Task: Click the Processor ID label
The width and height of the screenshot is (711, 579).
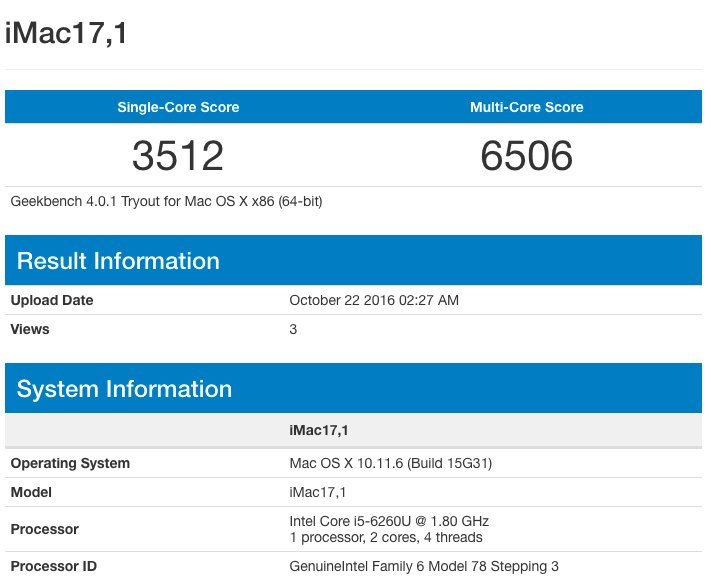Action: [x=54, y=566]
